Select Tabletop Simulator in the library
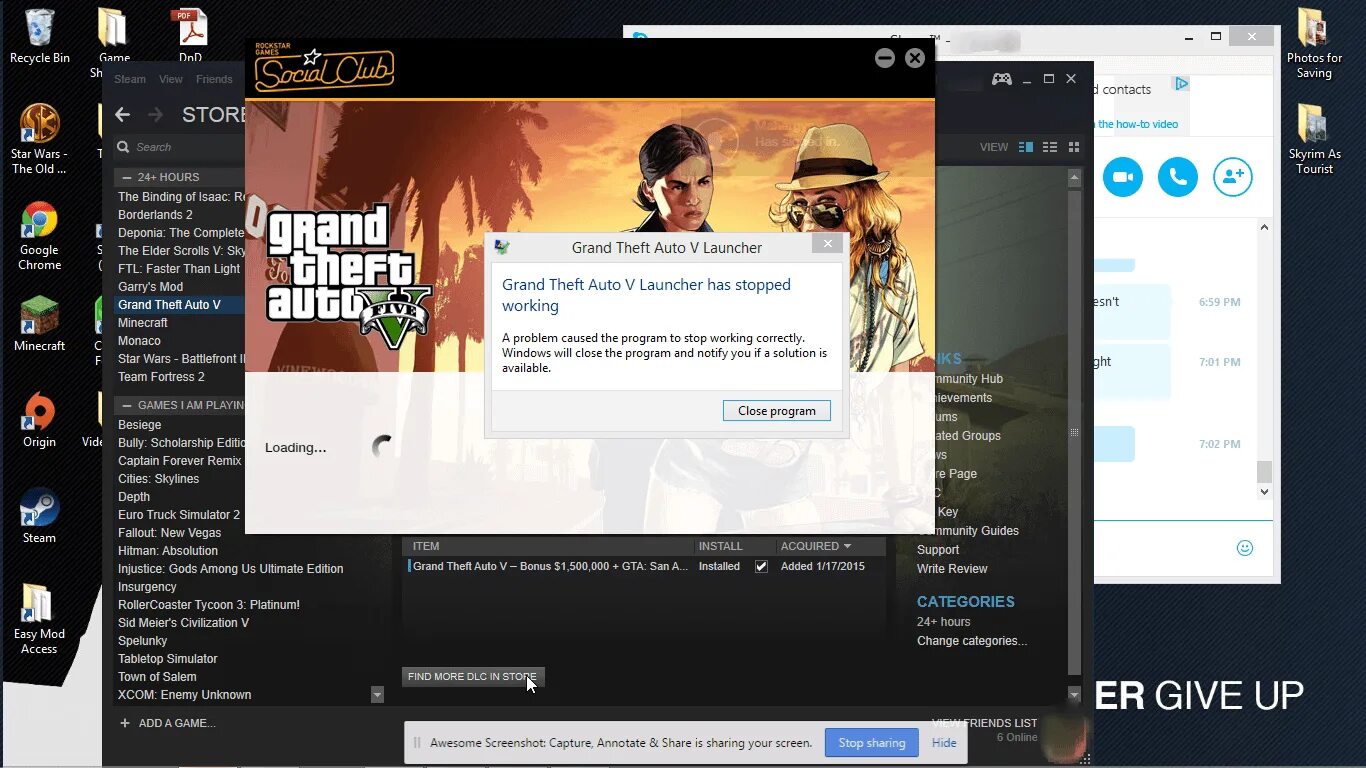This screenshot has width=1366, height=768. tap(167, 659)
